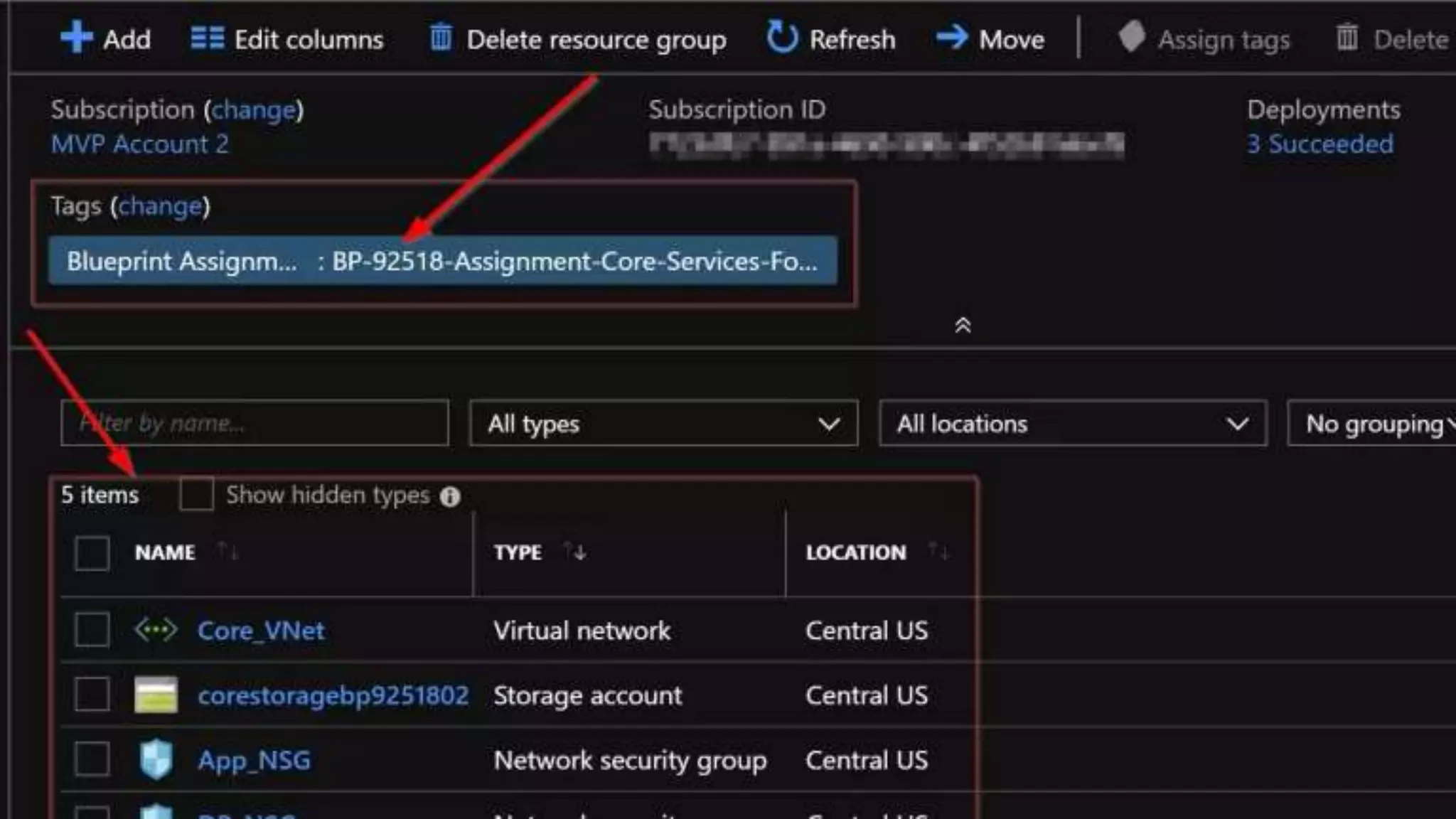Open the All types dropdown
1456x819 pixels.
point(663,424)
